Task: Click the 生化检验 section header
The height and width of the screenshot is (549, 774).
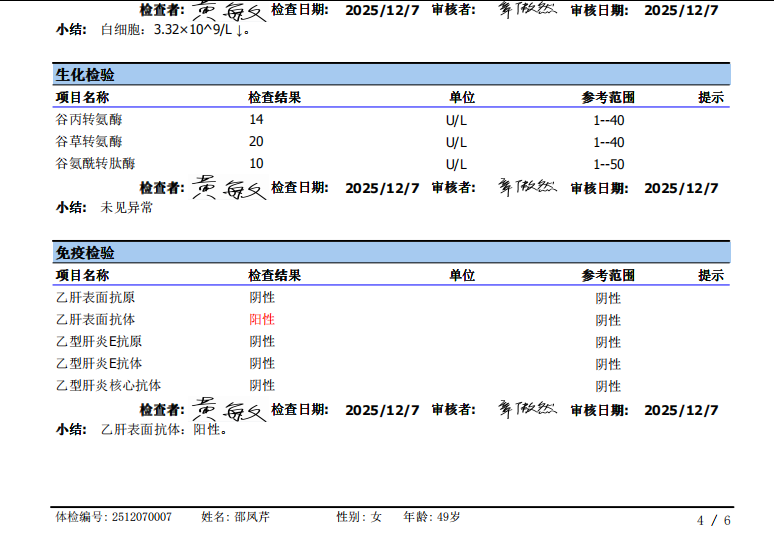Action: pos(85,75)
